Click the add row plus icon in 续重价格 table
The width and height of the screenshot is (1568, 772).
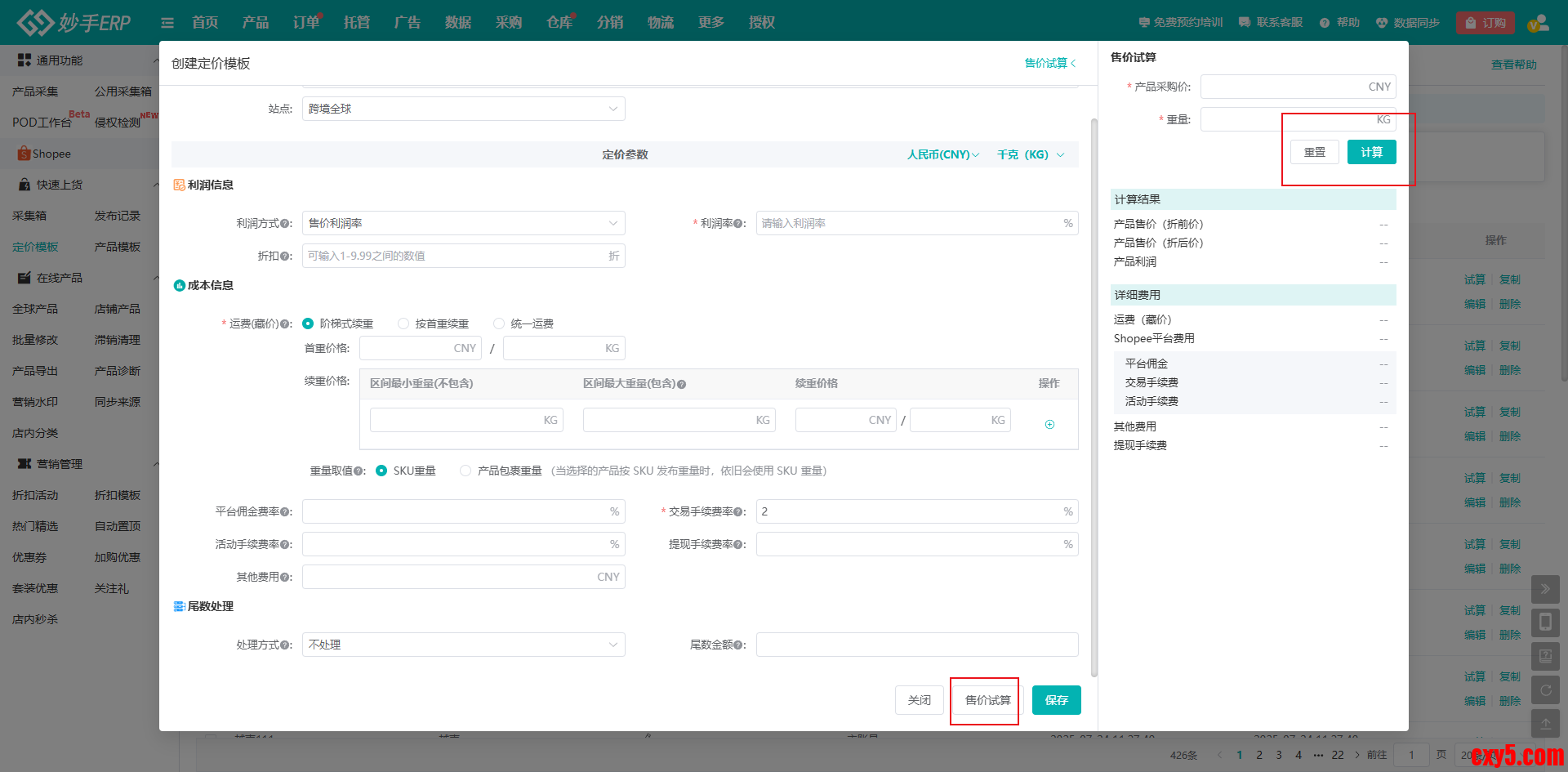point(1049,424)
